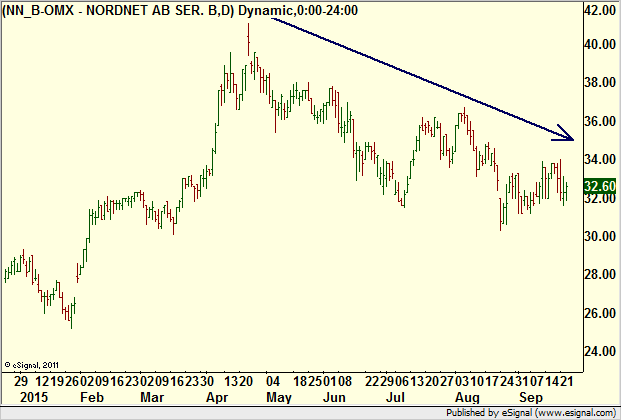Click the 42.00 price axis label
The width and height of the screenshot is (621, 420).
point(600,10)
